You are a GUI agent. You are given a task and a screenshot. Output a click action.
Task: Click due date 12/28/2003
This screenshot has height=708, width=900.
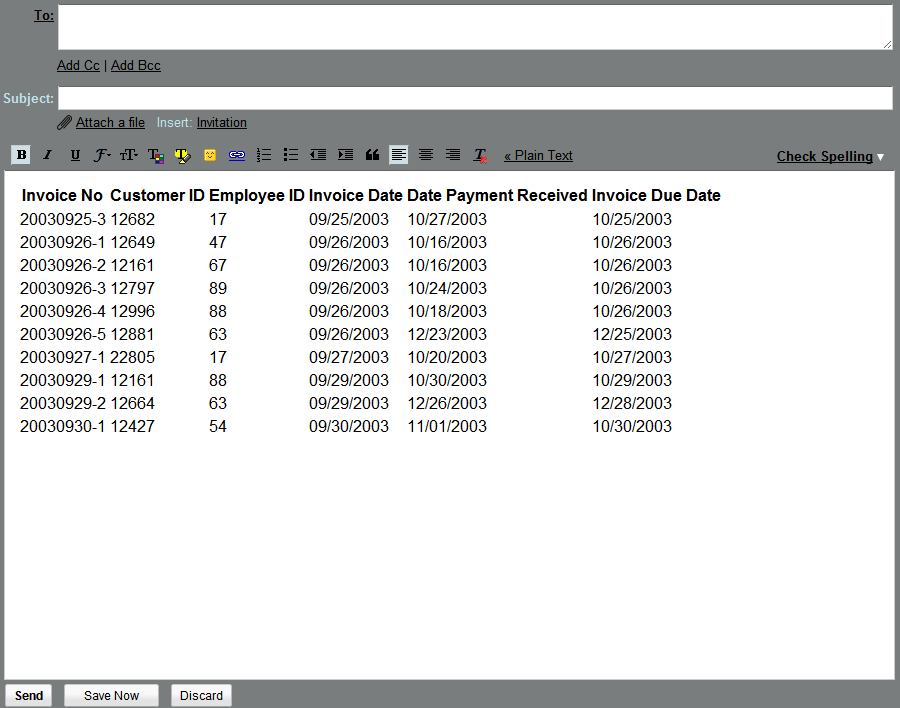coord(632,403)
